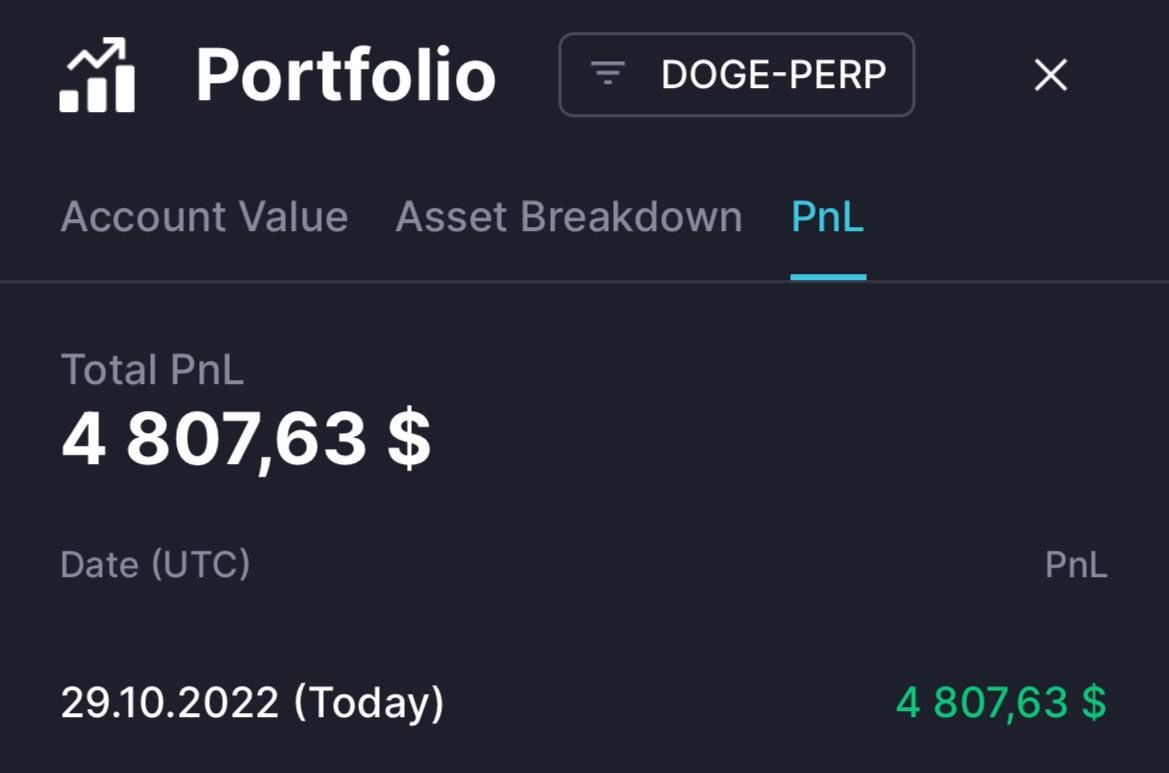Click the Portfolio heading text

[346, 75]
